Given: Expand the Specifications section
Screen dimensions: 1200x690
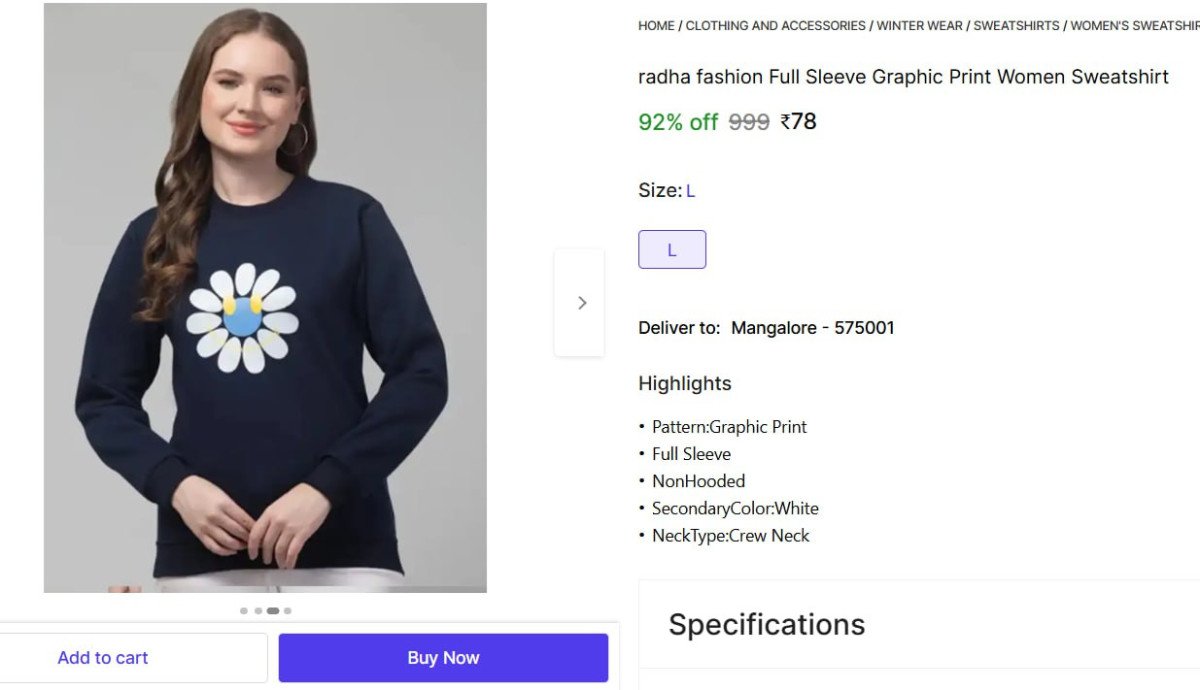Looking at the screenshot, I should tap(766, 625).
